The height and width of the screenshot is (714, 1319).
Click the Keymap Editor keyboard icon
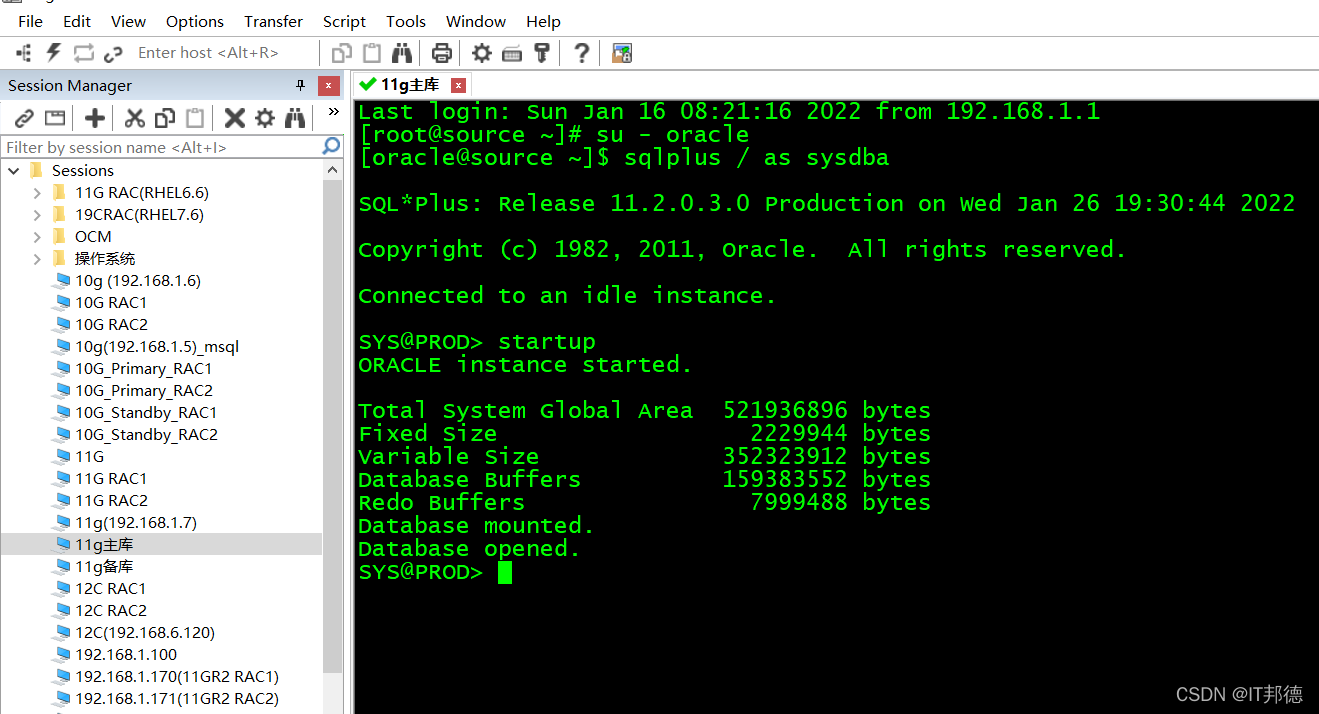pos(512,53)
